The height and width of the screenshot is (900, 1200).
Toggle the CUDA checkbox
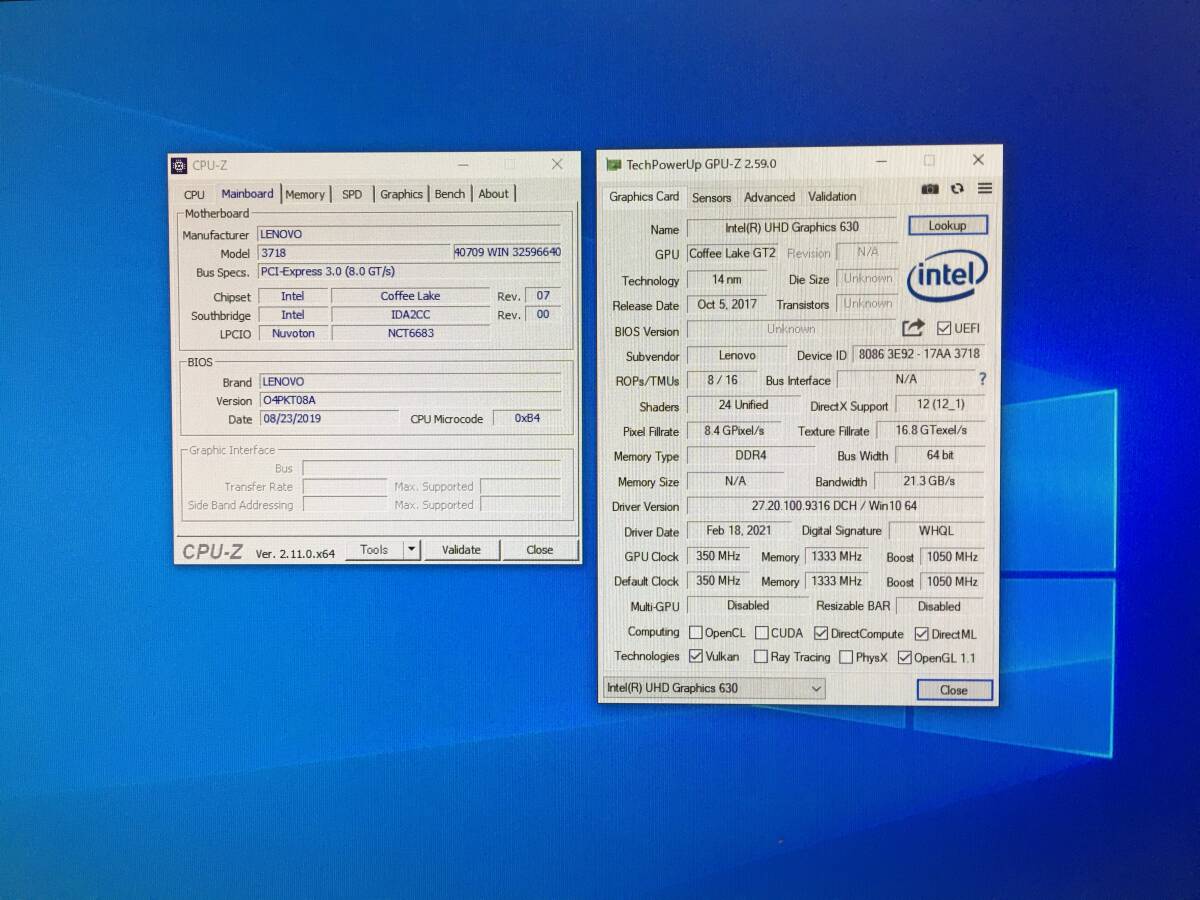tap(762, 633)
